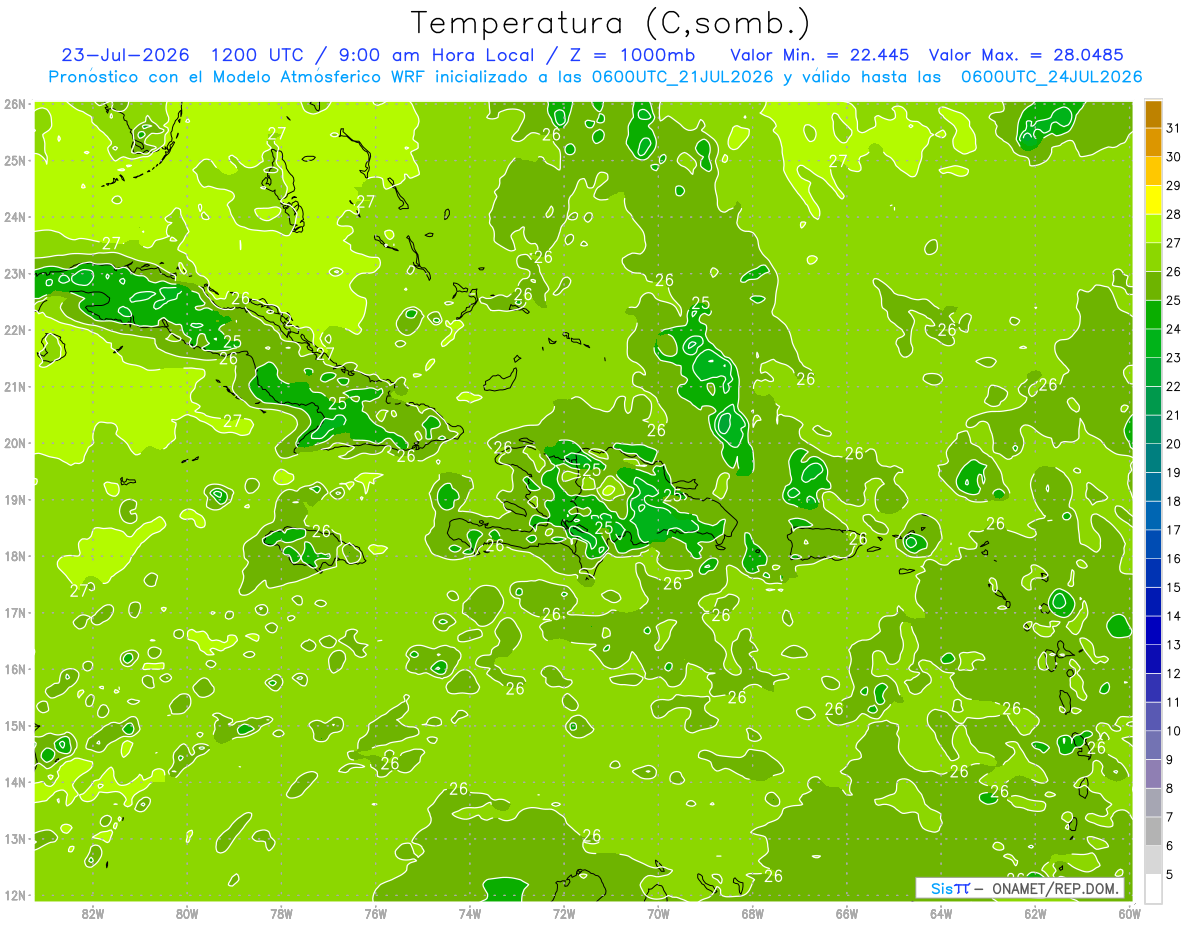Screen dimensions: 1200x927
Task: Click color scale label 29
Action: 1174,186
